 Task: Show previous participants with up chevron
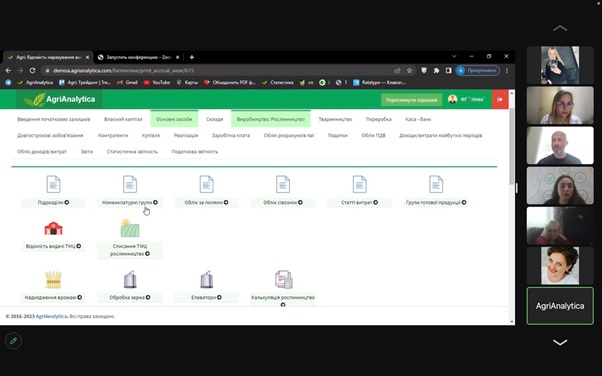coord(560,28)
